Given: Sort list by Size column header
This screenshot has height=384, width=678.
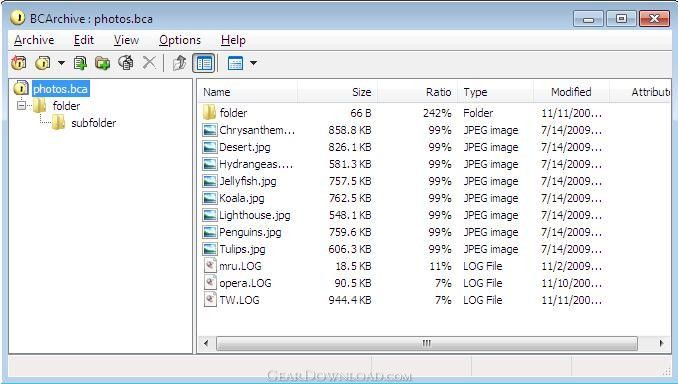Looking at the screenshot, I should point(337,92).
